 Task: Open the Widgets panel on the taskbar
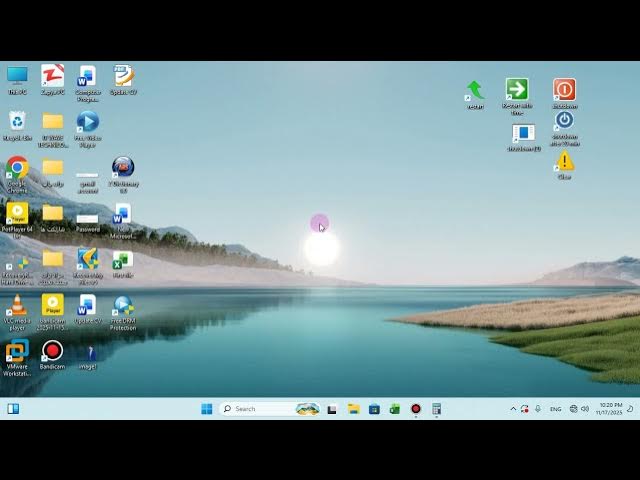pos(13,409)
